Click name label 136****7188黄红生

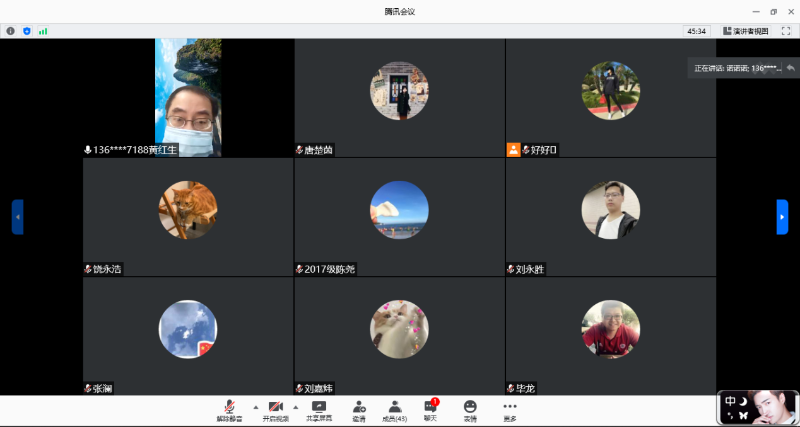coord(135,150)
